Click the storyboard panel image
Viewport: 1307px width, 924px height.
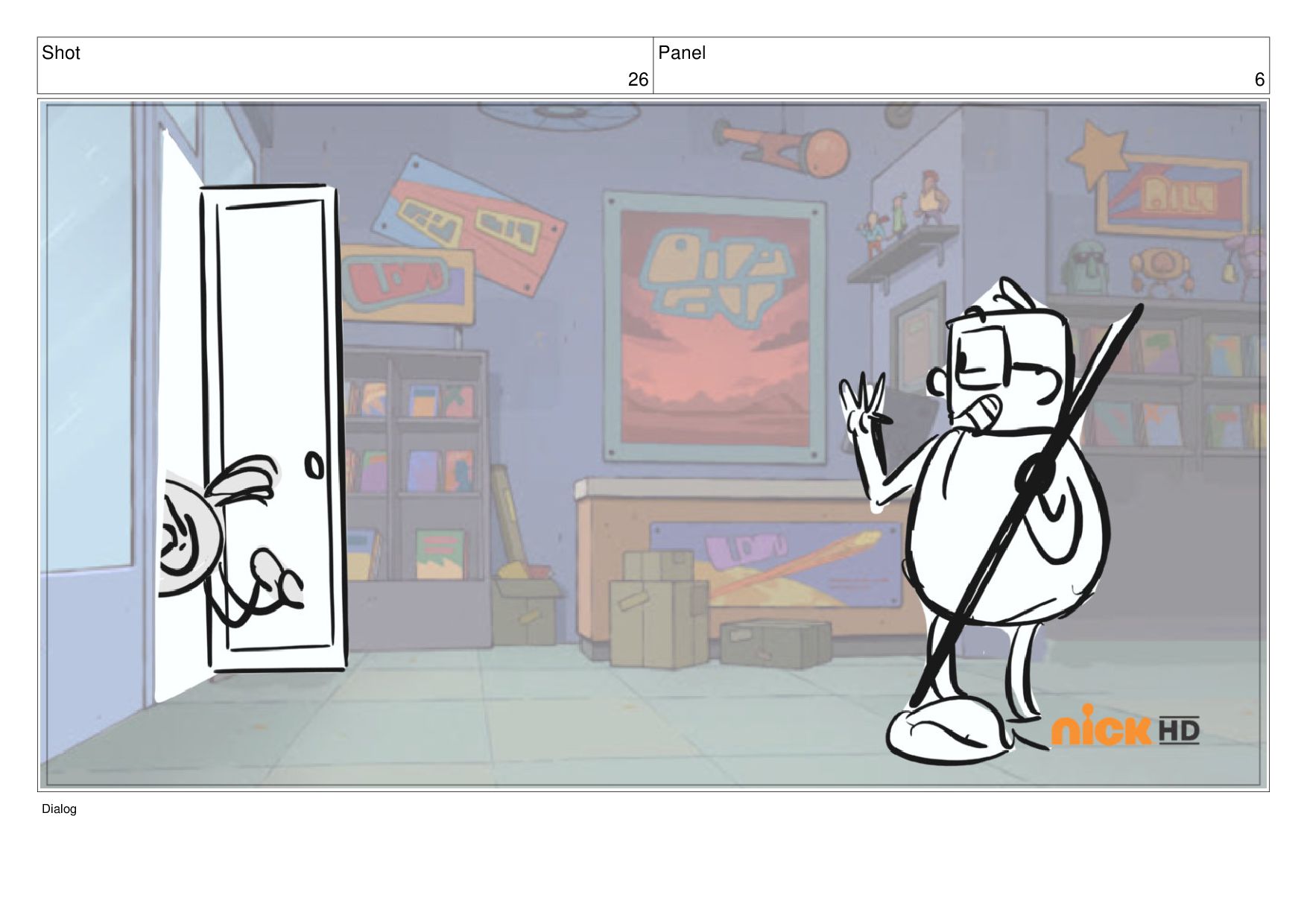pyautogui.click(x=653, y=445)
